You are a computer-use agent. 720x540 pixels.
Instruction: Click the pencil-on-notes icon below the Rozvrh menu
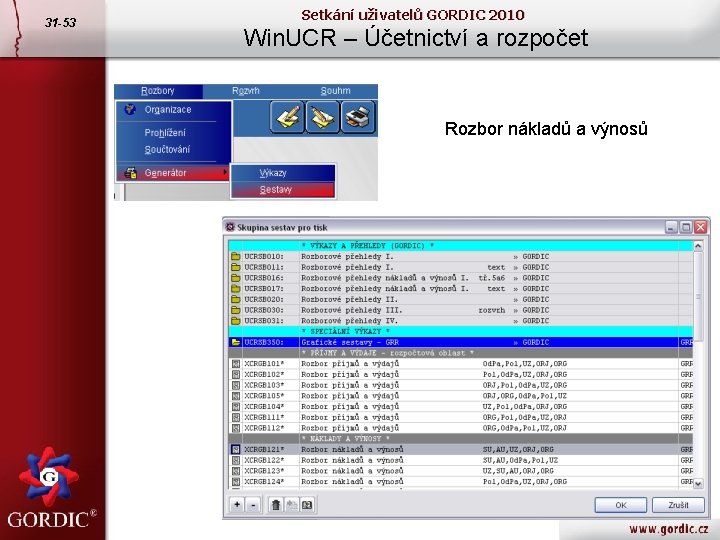[x=287, y=117]
